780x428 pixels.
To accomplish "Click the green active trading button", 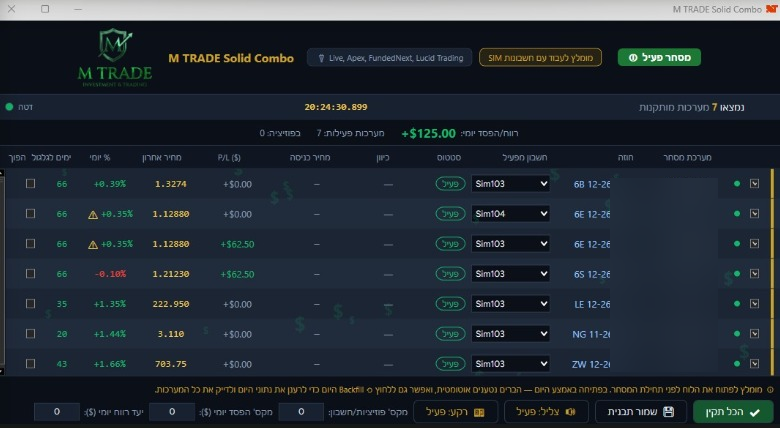I will coord(659,57).
